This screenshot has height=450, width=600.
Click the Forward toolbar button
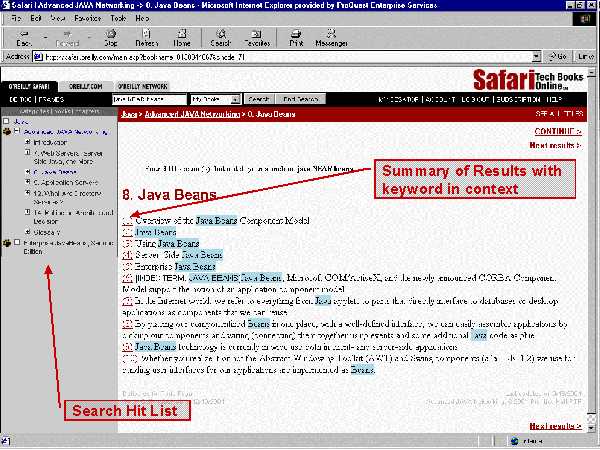pyautogui.click(x=67, y=38)
